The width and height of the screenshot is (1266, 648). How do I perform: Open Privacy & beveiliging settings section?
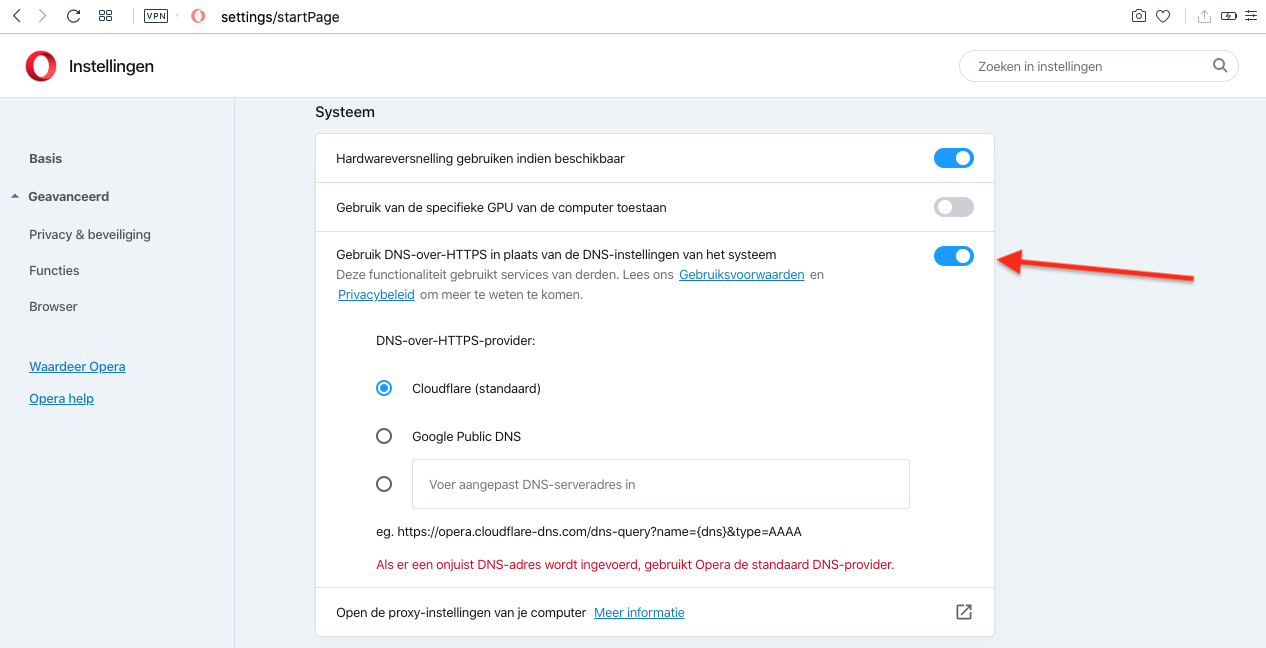90,234
